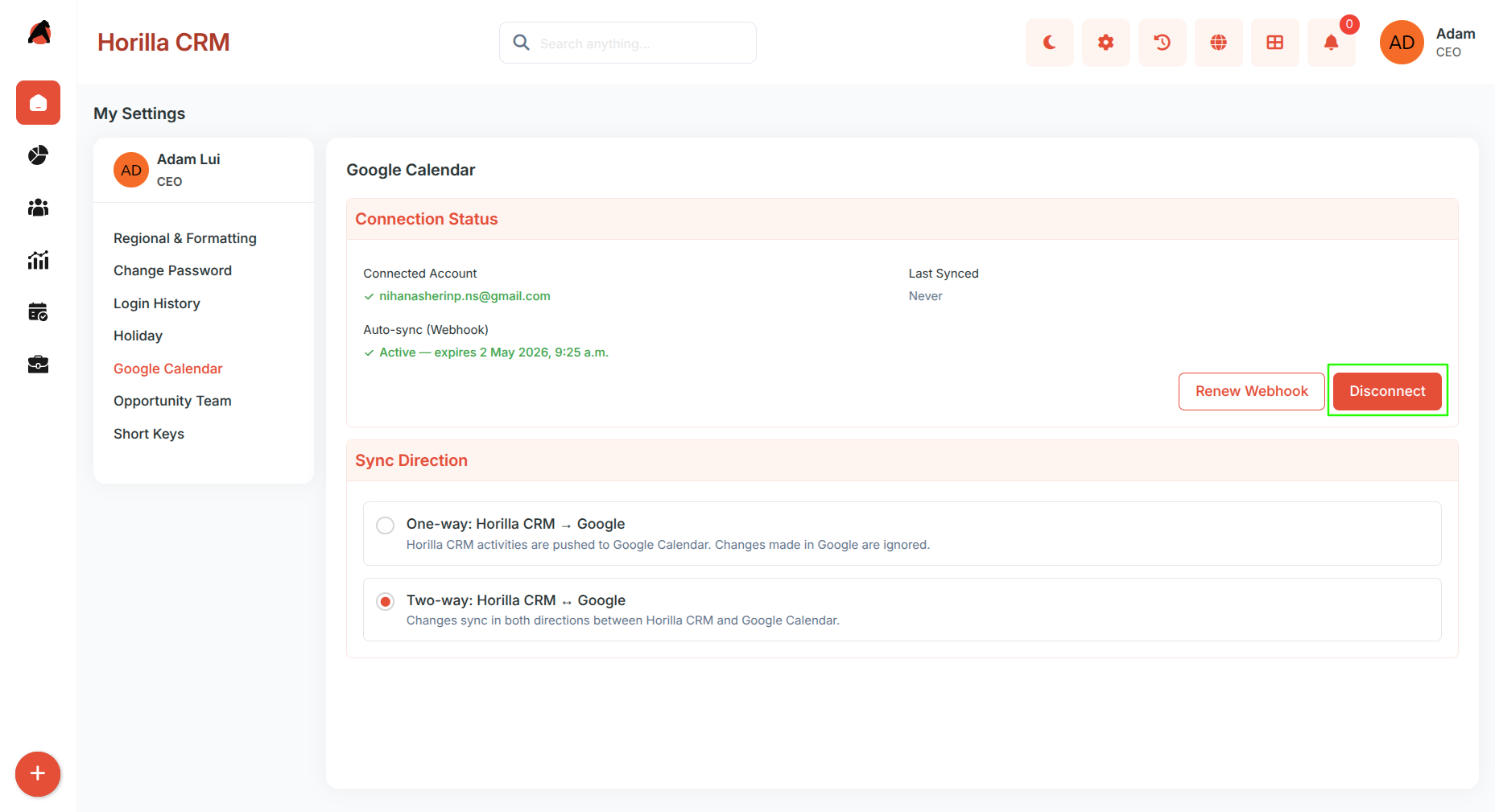Screen dimensions: 1495x812
Task: Click the connected account email nihanasherinp.ns@gmail.com
Action: (465, 296)
